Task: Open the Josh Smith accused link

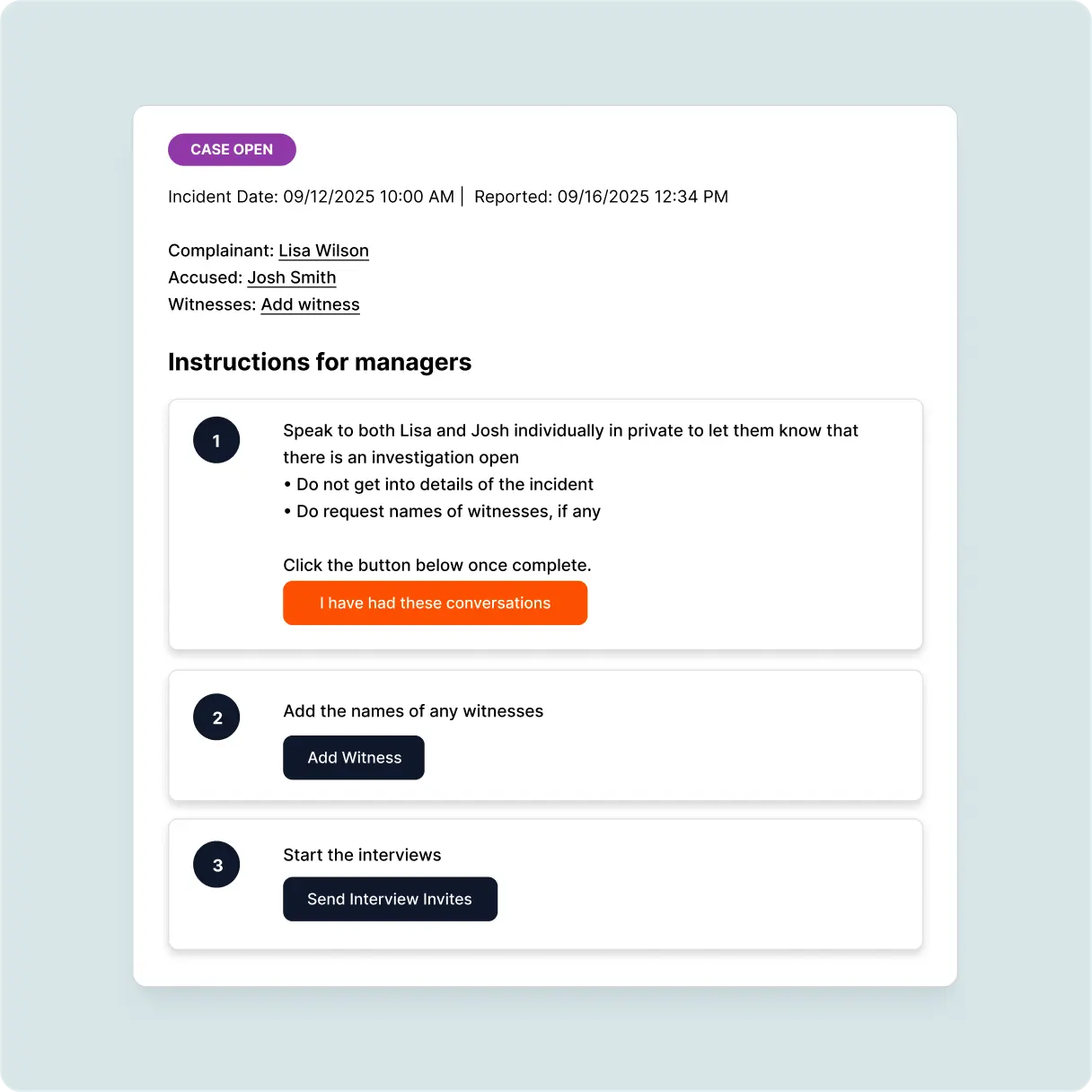Action: tap(292, 277)
